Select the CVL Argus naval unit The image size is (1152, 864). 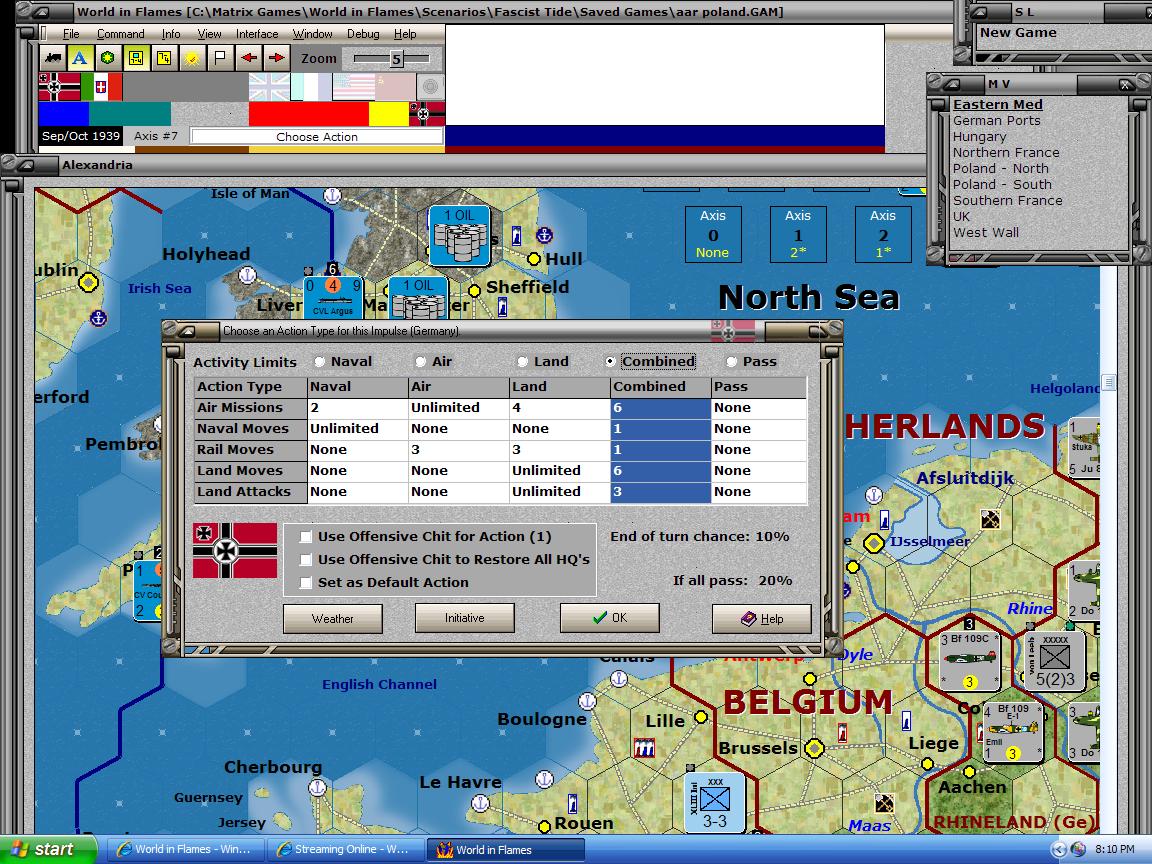pyautogui.click(x=333, y=298)
